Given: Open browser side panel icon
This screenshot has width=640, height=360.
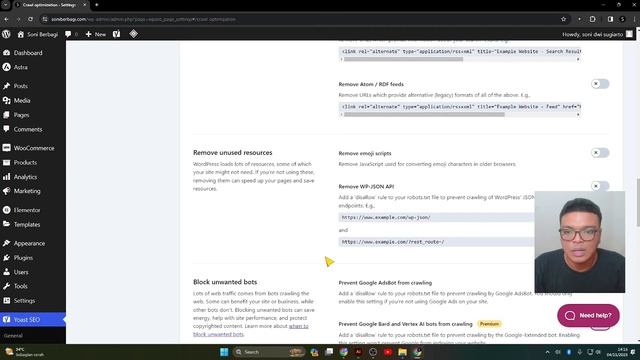Looking at the screenshot, I should (x=610, y=19).
